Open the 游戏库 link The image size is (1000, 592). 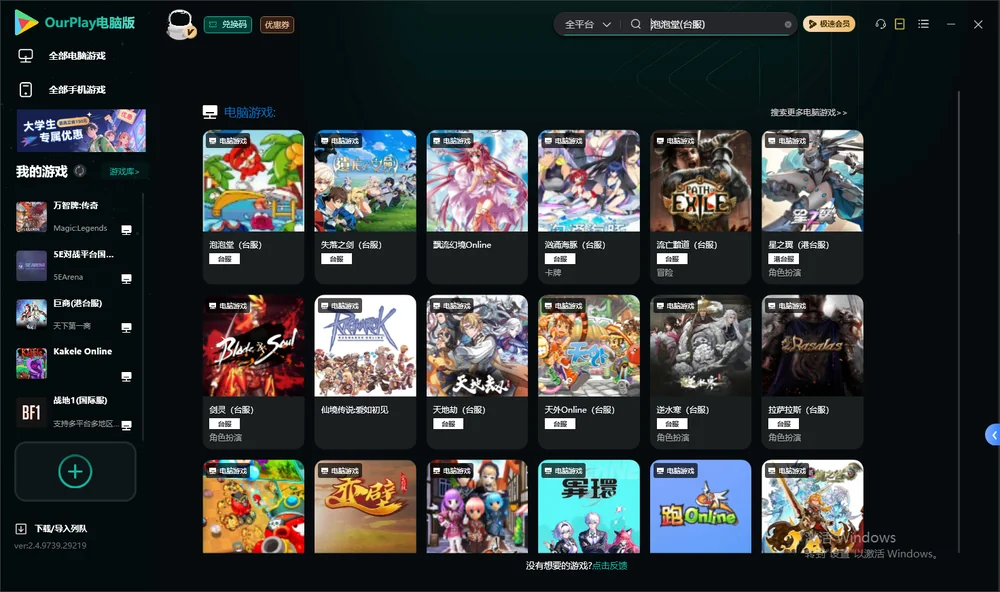point(124,172)
